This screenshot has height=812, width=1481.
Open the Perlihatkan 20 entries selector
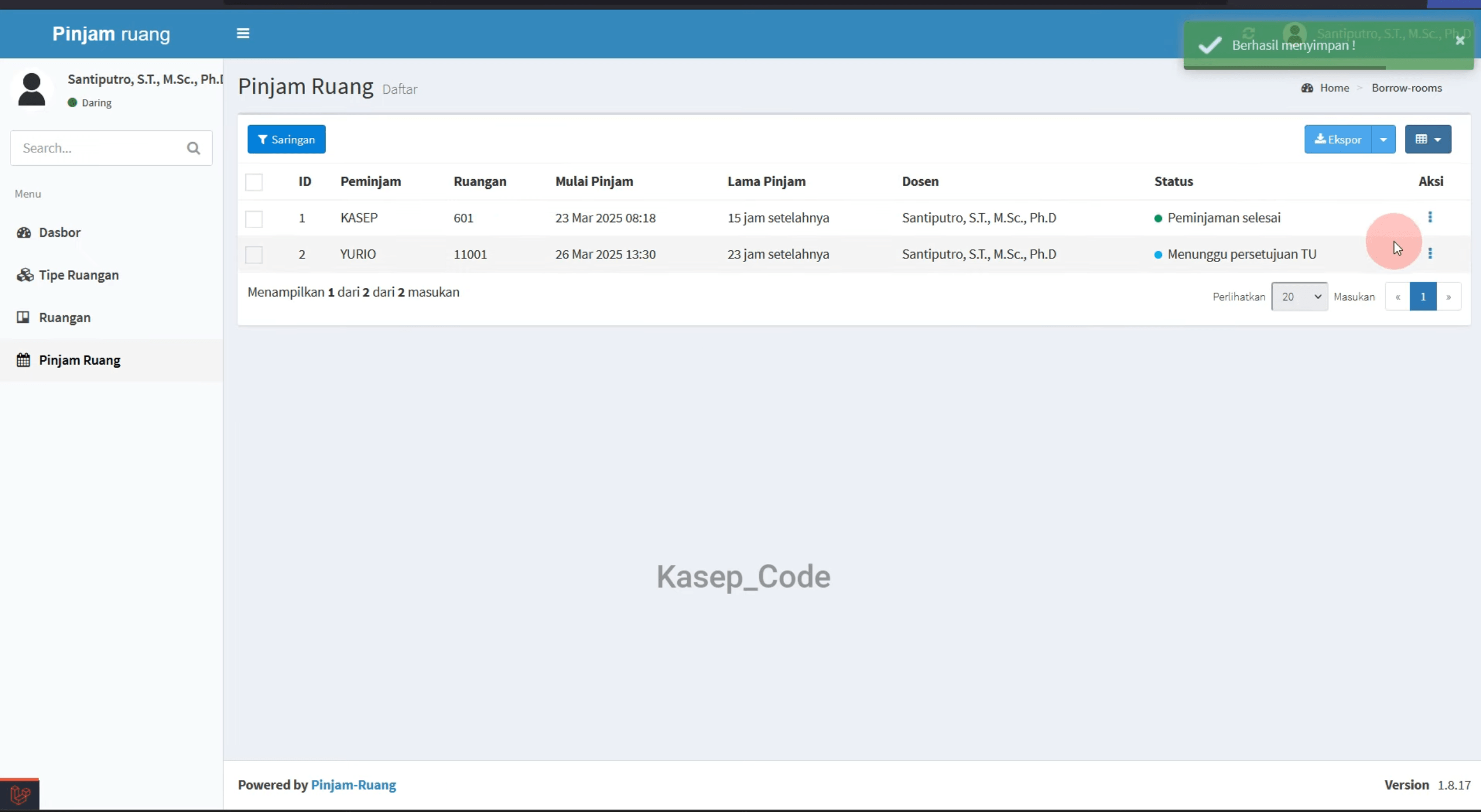tap(1299, 297)
